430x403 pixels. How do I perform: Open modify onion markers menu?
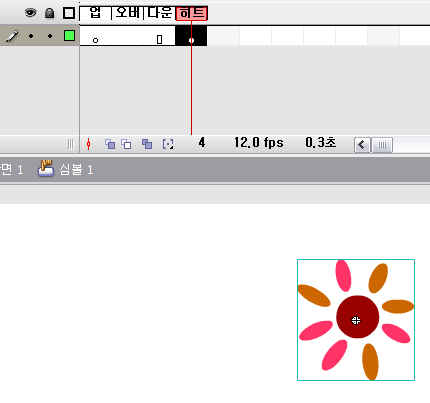168,144
